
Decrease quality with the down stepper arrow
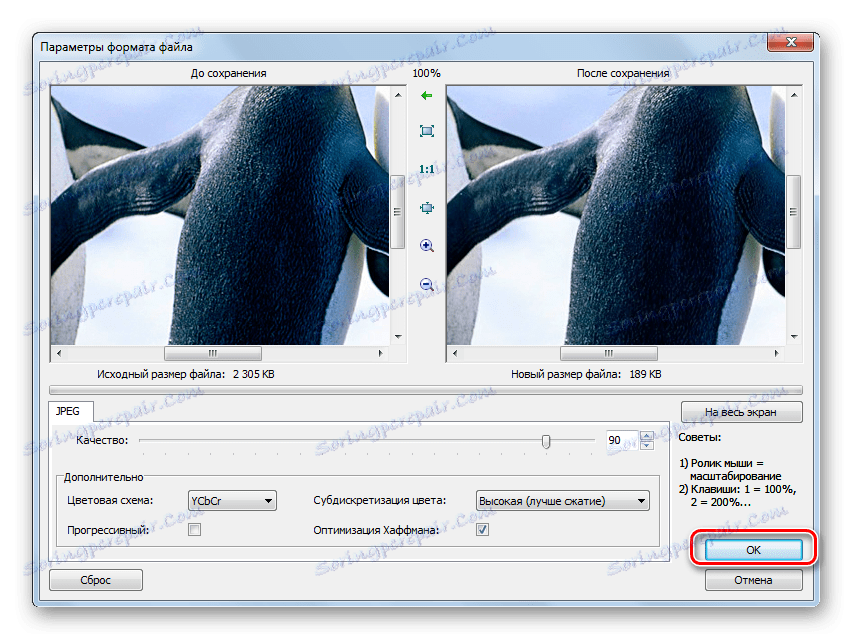(647, 445)
